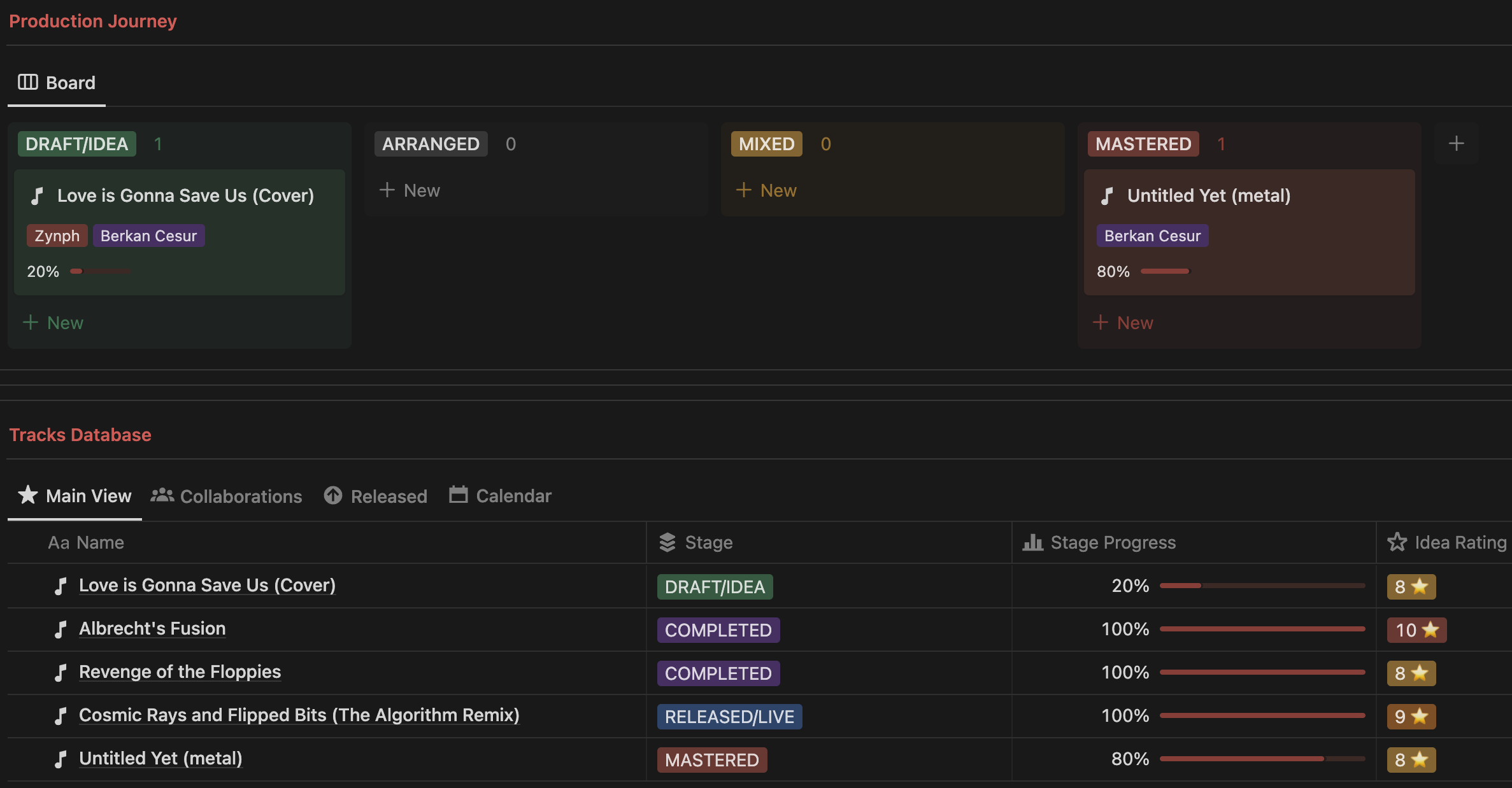Click music note icon on Untitled Yet card

coord(1108,195)
